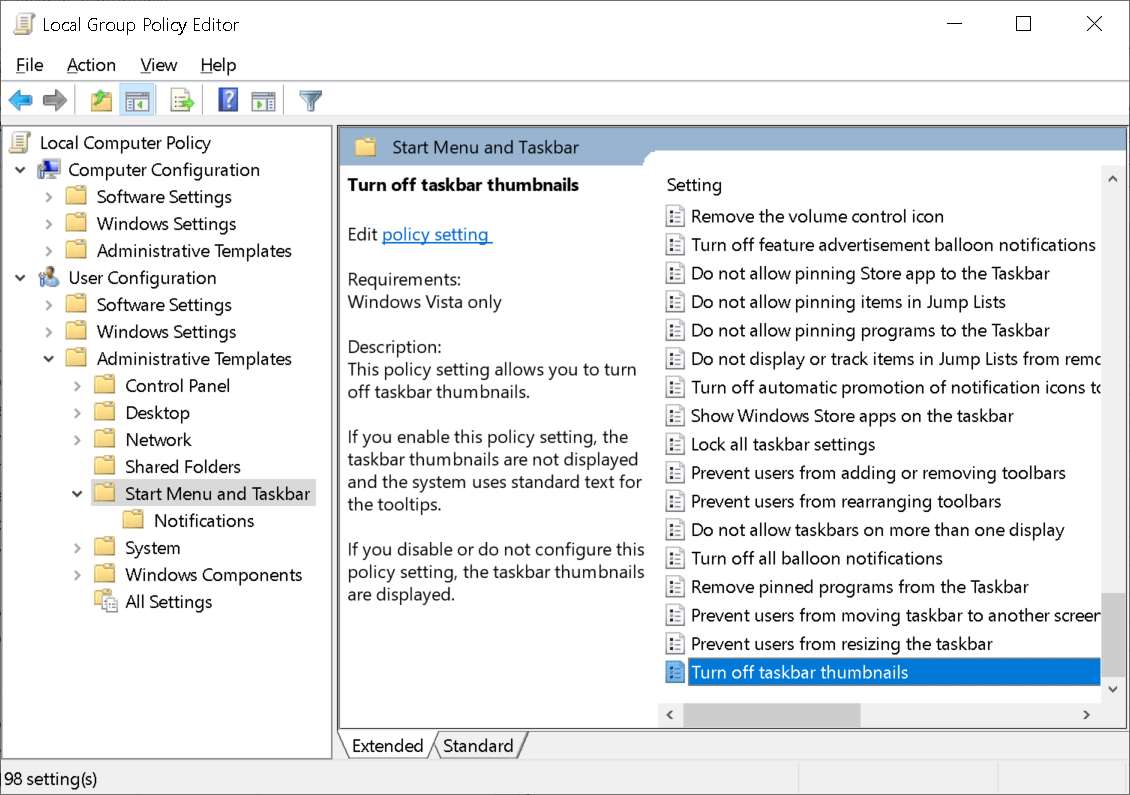Click folder icon in Start Menu and Taskbar header
Viewport: 1130px width, 795px height.
click(366, 147)
